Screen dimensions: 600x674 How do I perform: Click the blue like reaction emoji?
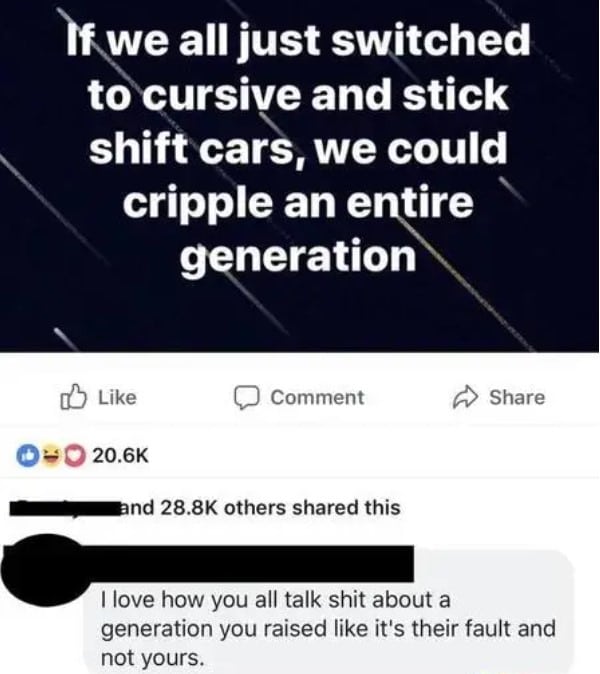pos(27,456)
